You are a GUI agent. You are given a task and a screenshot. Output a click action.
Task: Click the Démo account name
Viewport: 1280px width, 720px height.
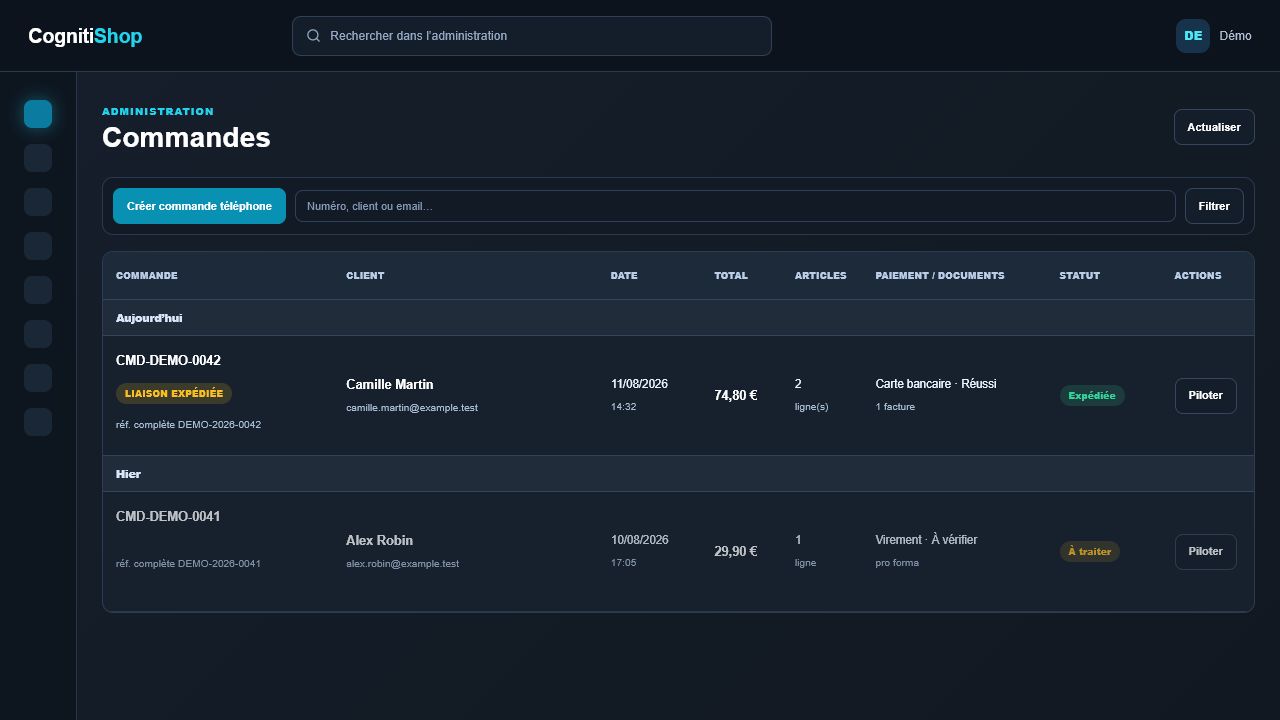click(x=1235, y=36)
